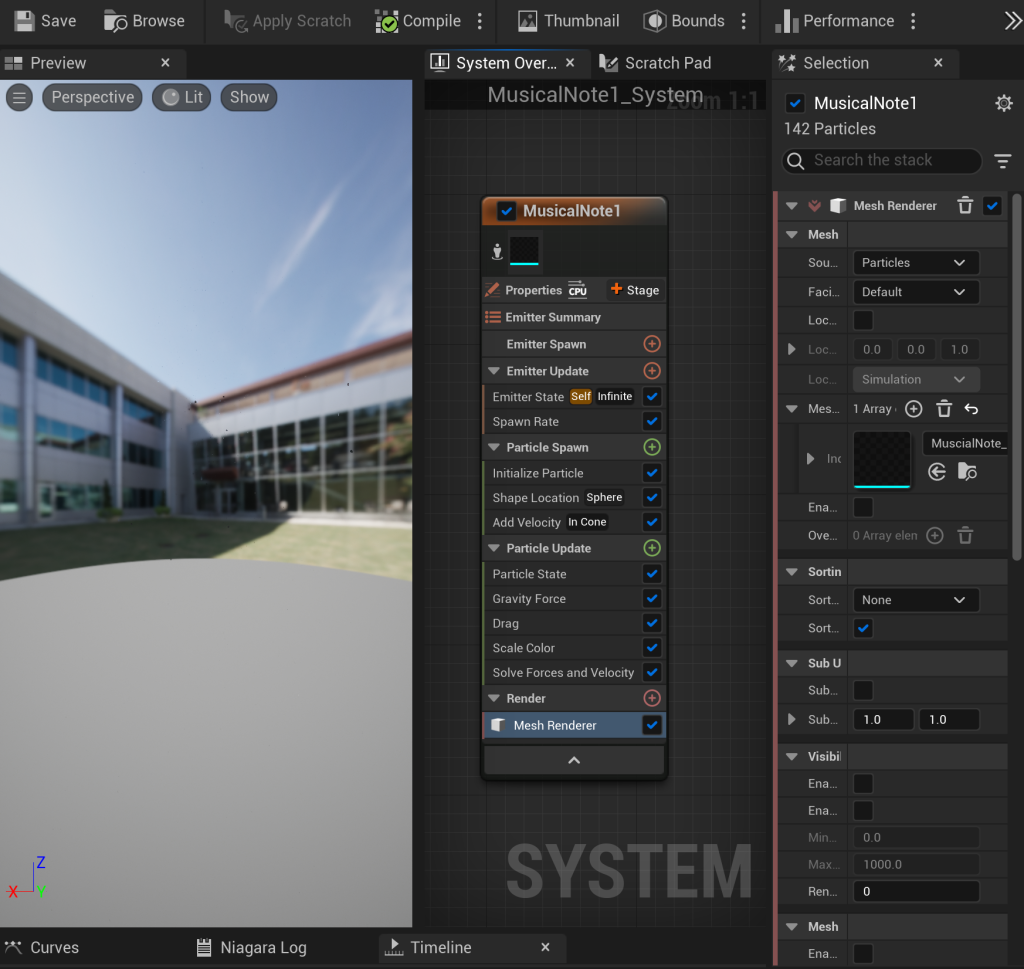Add array element to Meshes
The height and width of the screenshot is (969, 1024).
[913, 409]
